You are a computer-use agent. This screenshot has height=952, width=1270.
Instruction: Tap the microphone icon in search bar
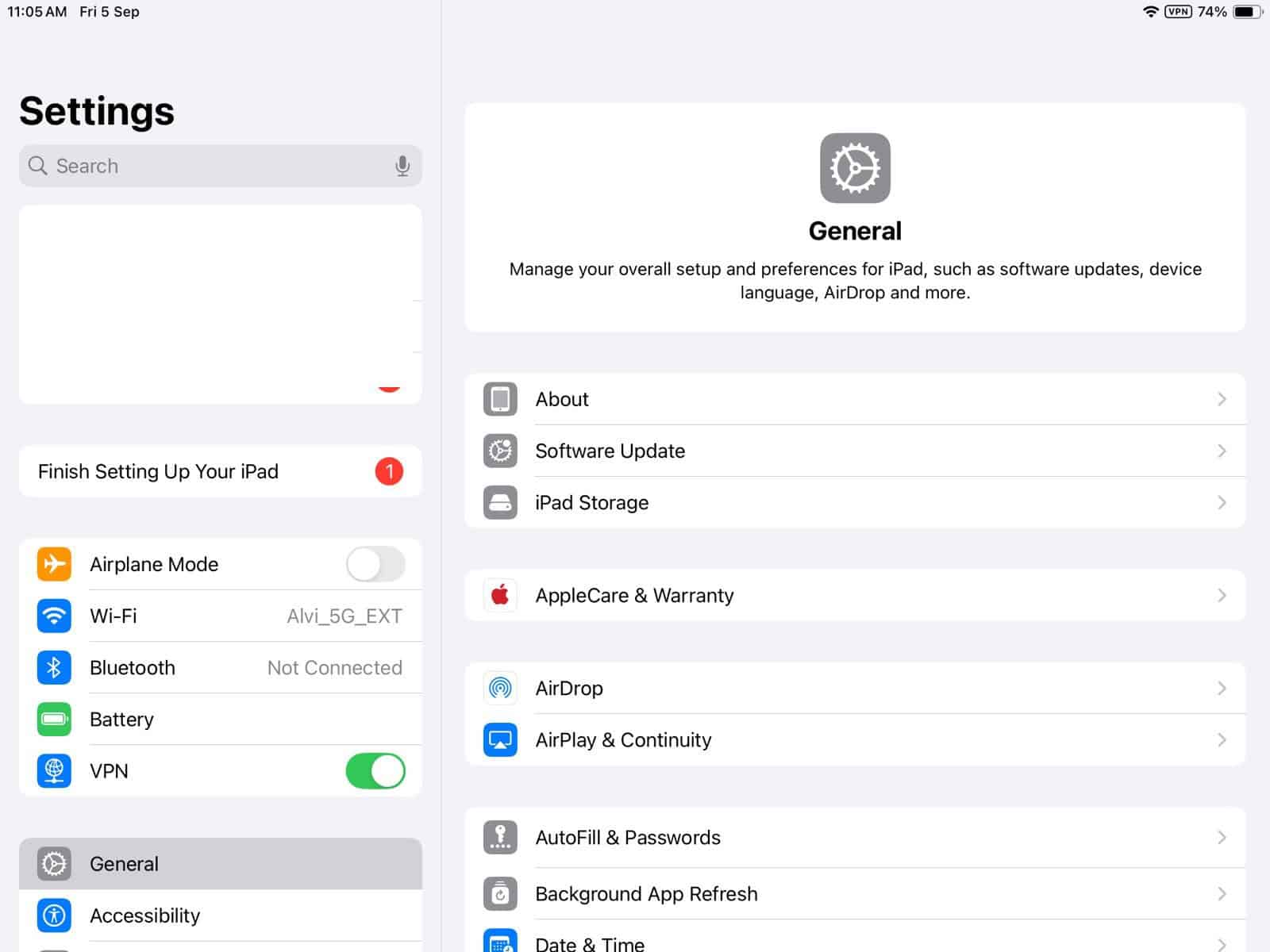[x=403, y=166]
